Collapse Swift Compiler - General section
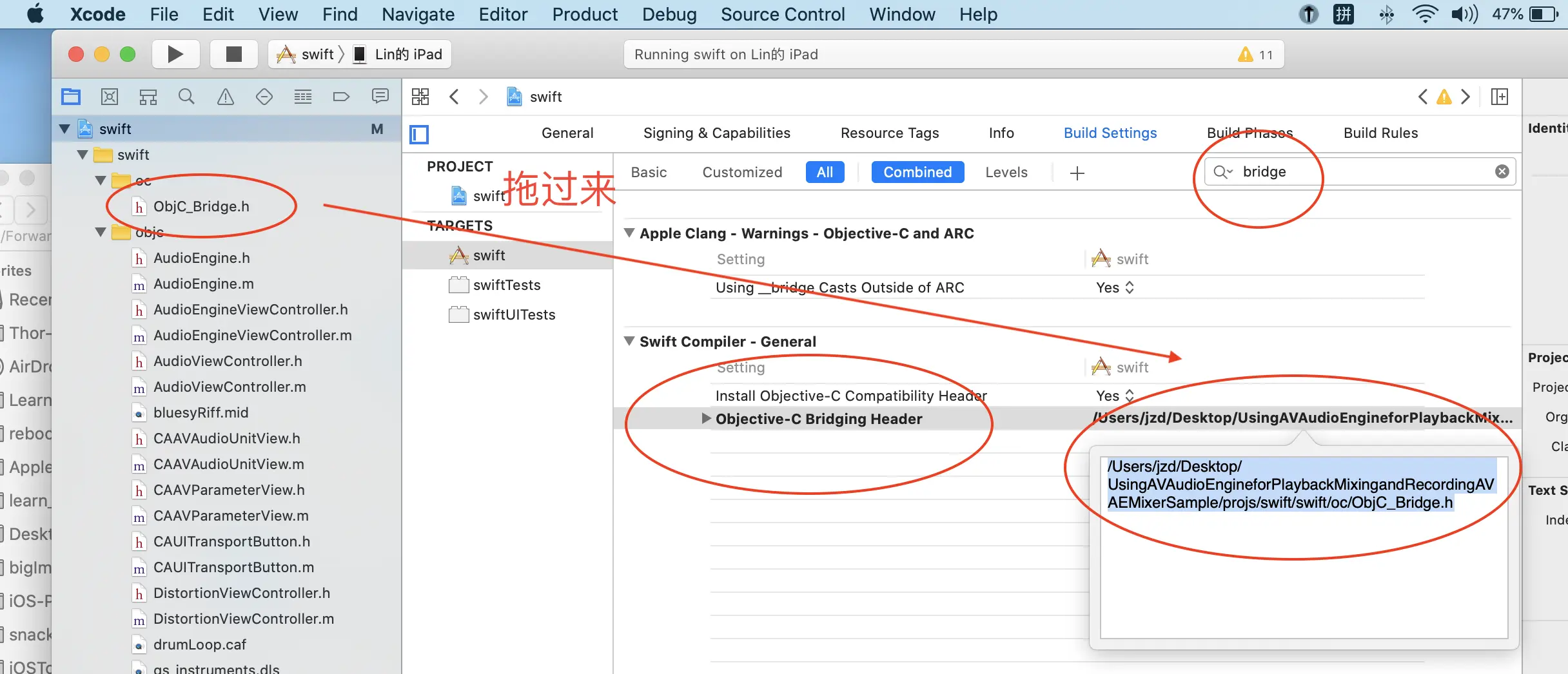This screenshot has width=1568, height=674. pos(629,341)
